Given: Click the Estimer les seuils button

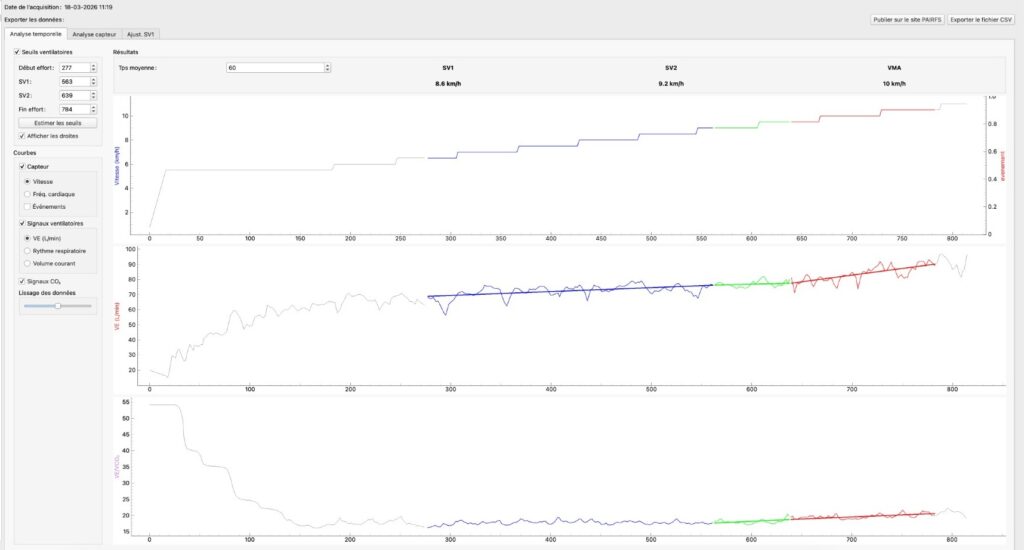Looking at the screenshot, I should 58,123.
